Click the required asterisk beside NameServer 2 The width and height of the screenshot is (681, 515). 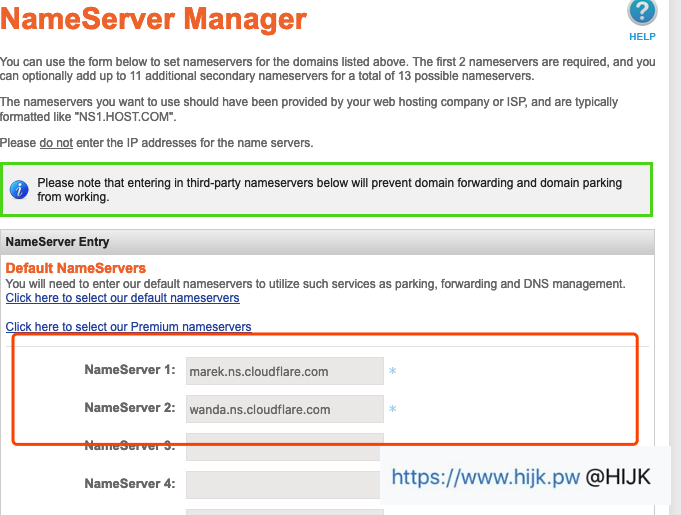coord(393,410)
